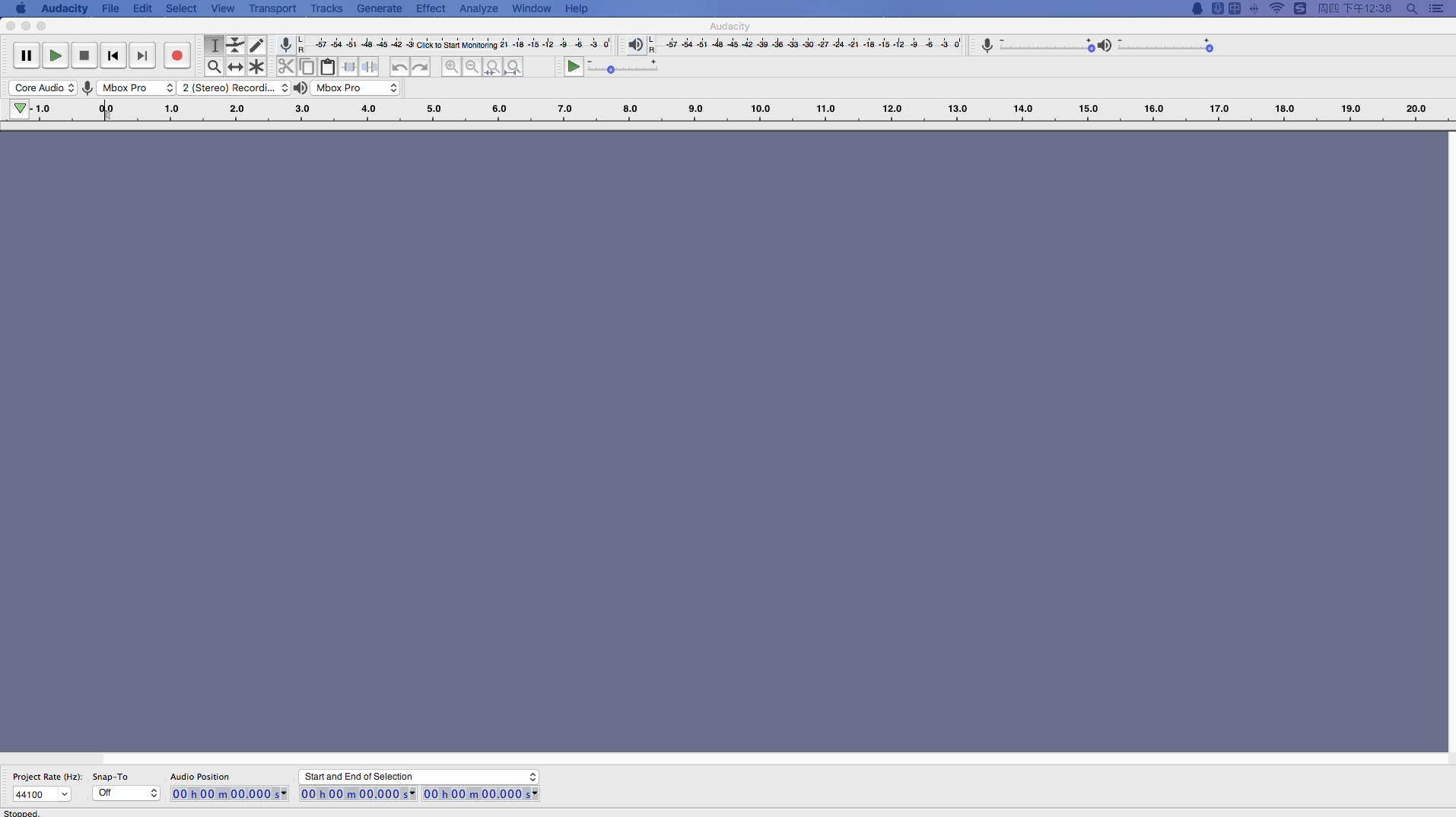Open Spotlight search icon

click(1411, 8)
